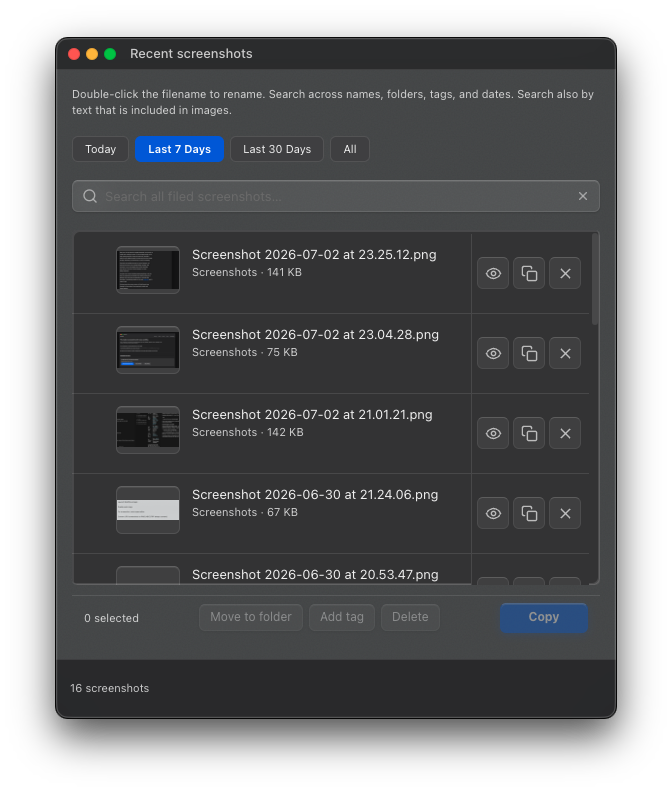Select filename Screenshot 2026-06-30 at 21.24.06.png
672x792 pixels.
click(315, 494)
